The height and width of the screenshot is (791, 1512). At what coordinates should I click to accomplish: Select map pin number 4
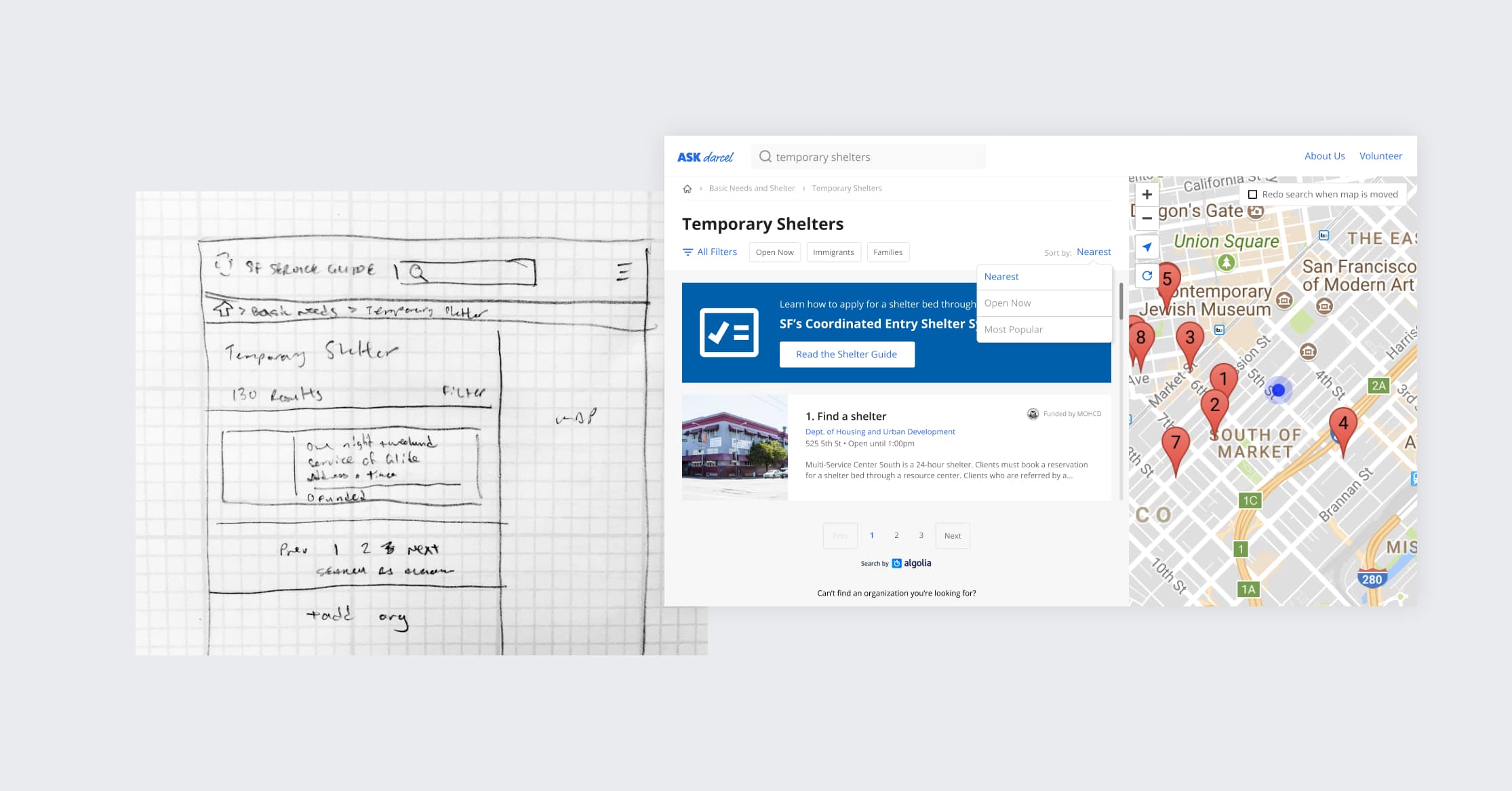(x=1343, y=423)
